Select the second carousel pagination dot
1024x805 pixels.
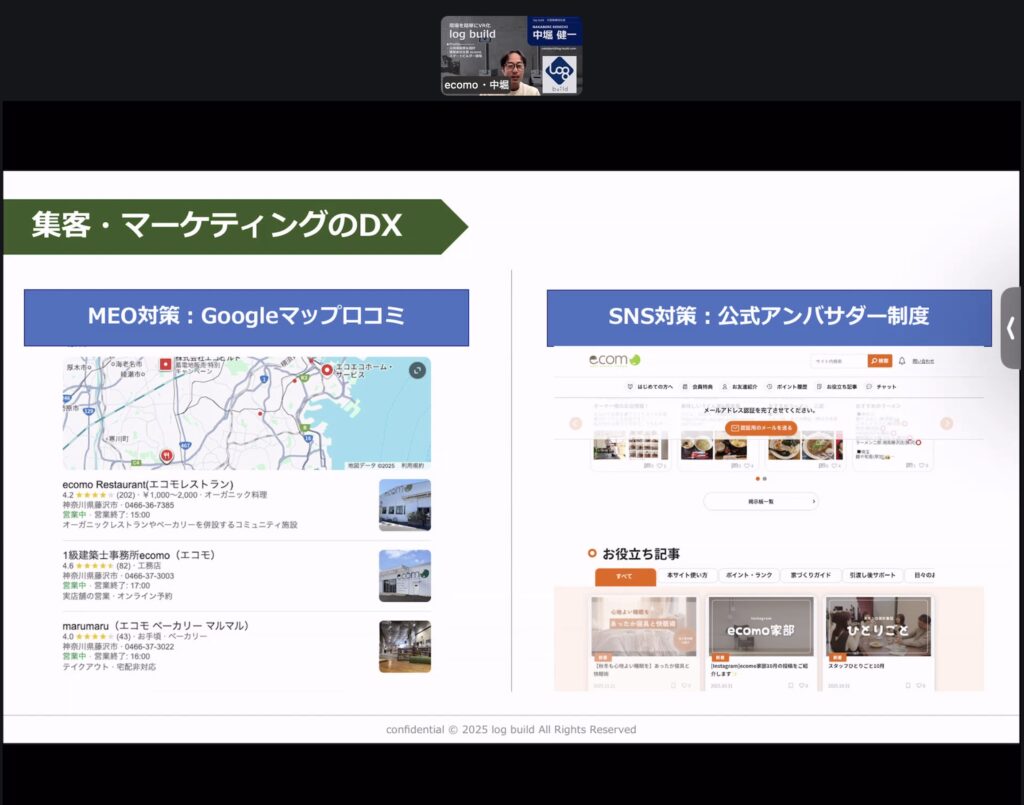click(x=765, y=479)
